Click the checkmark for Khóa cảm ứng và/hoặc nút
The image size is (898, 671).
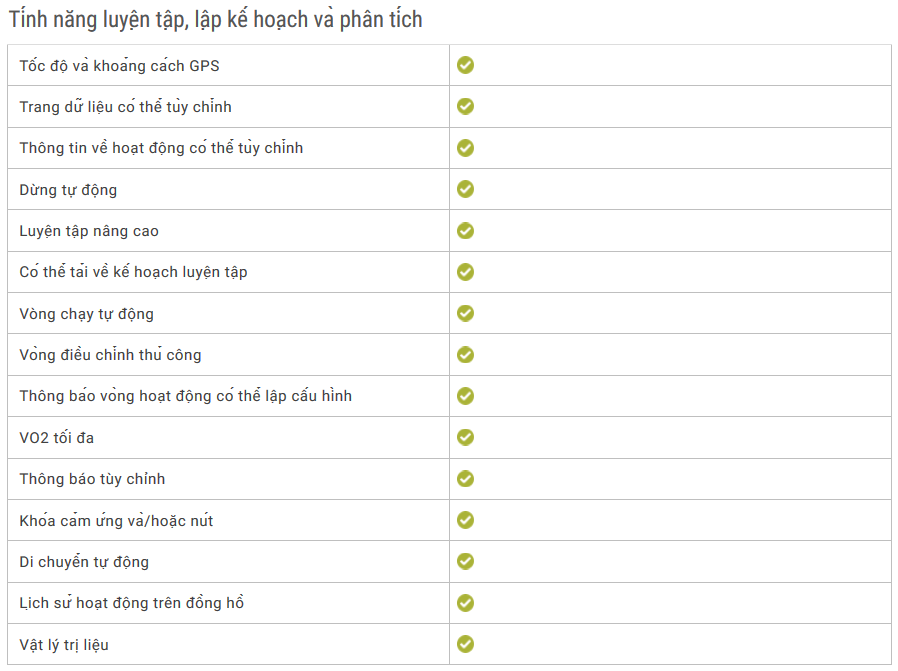click(x=465, y=520)
